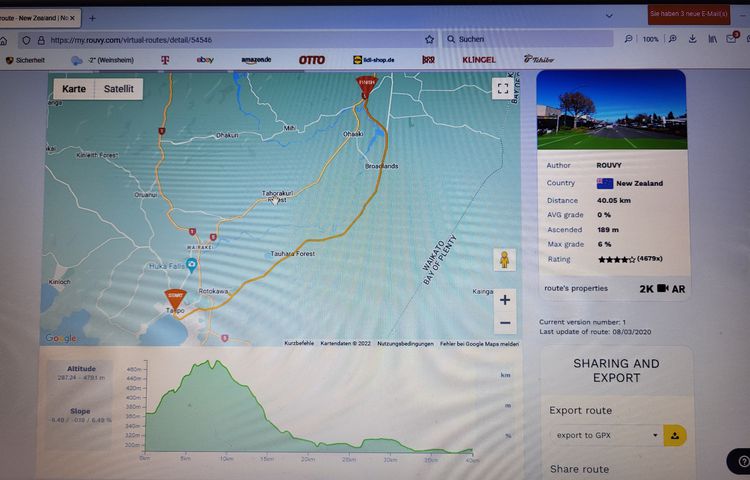Click the red FINISH marker on map
This screenshot has height=480, width=750.
(366, 86)
